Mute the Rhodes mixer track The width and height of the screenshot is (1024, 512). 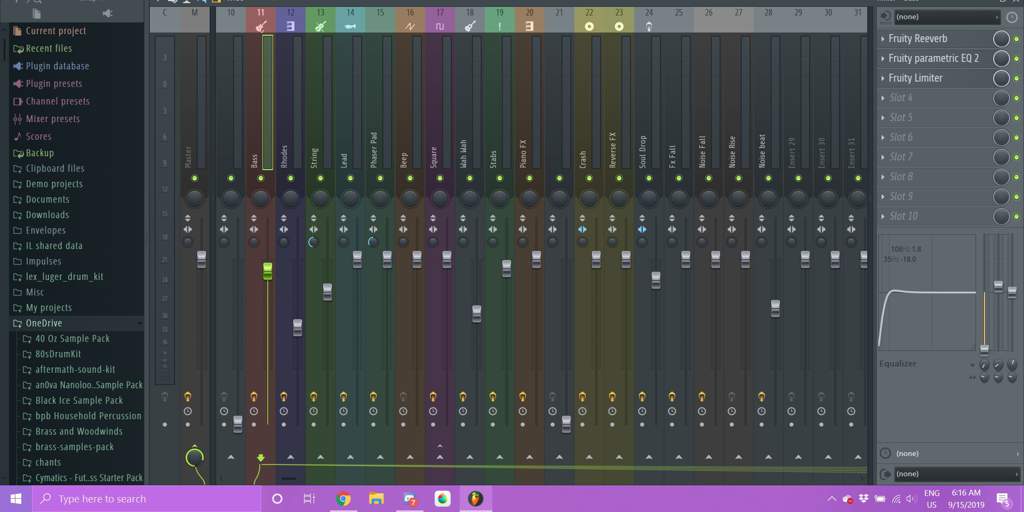[x=291, y=178]
